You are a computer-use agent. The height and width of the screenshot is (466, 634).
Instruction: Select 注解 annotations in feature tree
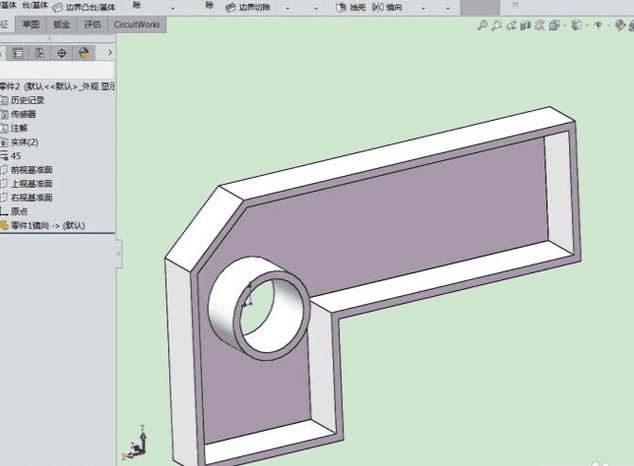tap(14, 128)
